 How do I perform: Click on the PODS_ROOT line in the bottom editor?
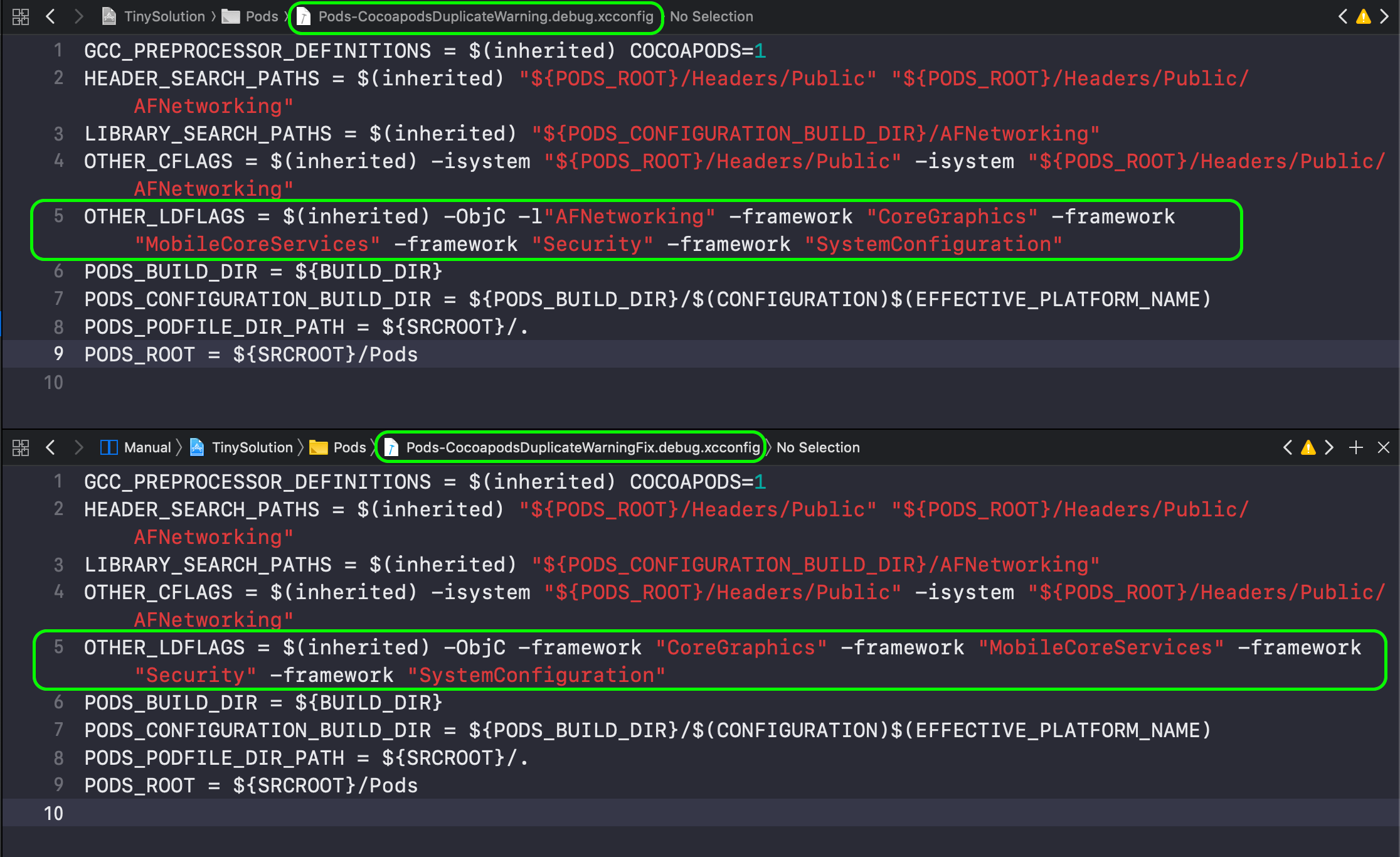pyautogui.click(x=251, y=785)
